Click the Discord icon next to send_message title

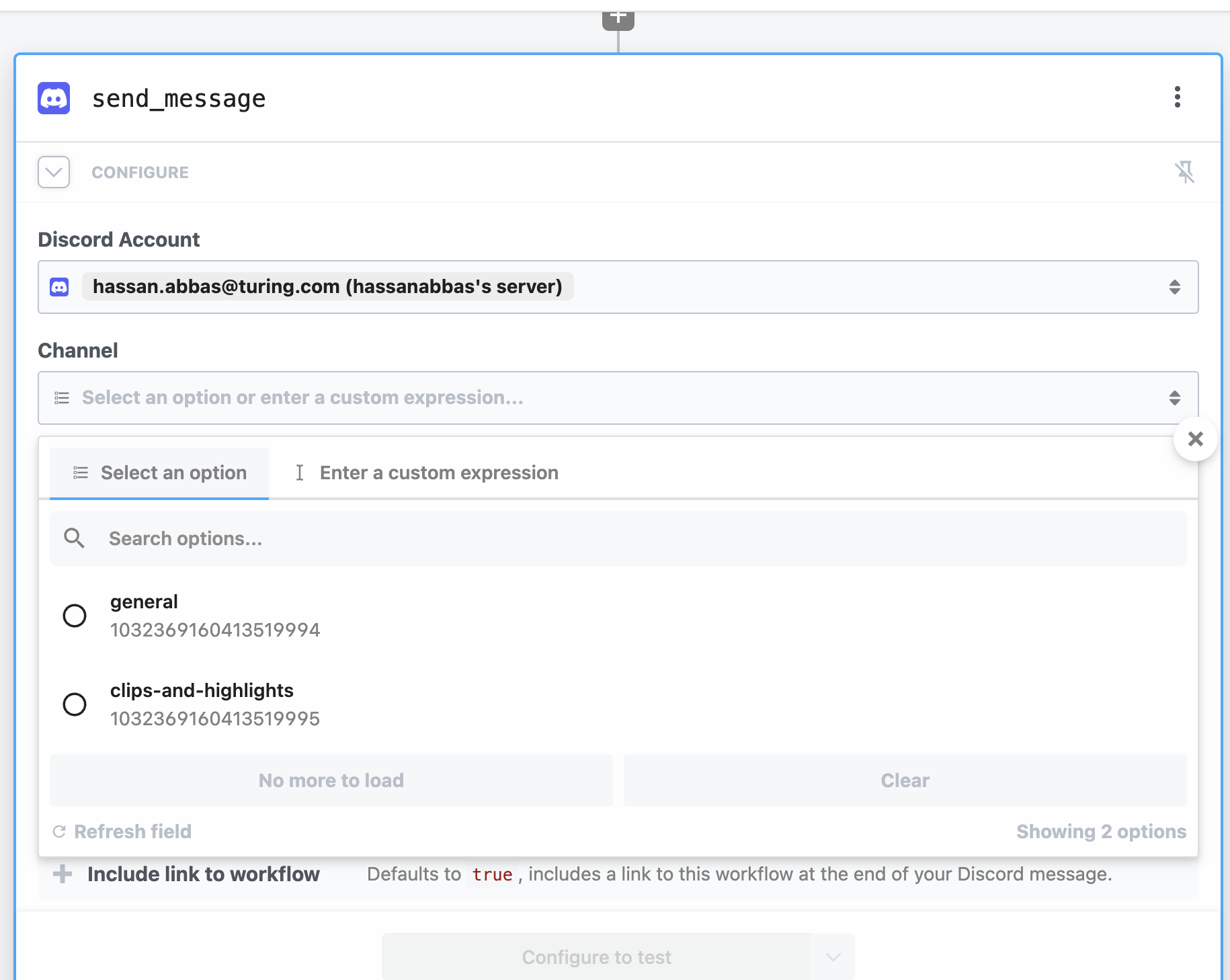pyautogui.click(x=54, y=98)
